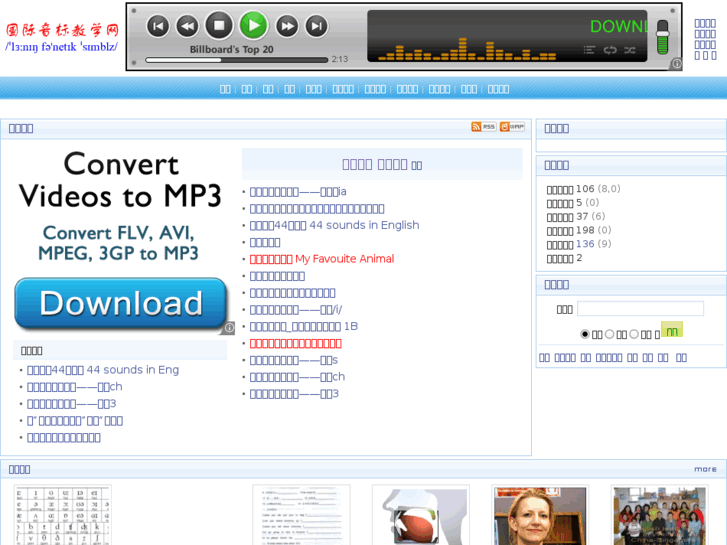Image resolution: width=727 pixels, height=545 pixels.
Task: Open the middle-list article link ending in 's'
Action: pos(293,360)
